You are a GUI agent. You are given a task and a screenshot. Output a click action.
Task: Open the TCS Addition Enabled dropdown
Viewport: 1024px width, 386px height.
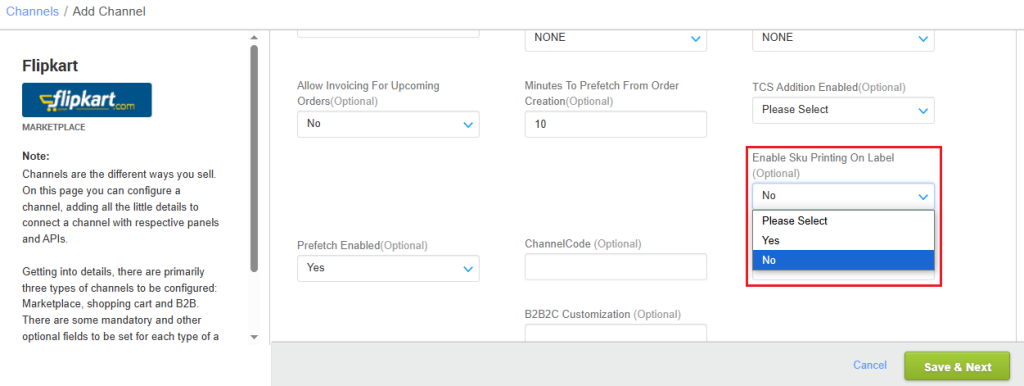click(843, 110)
